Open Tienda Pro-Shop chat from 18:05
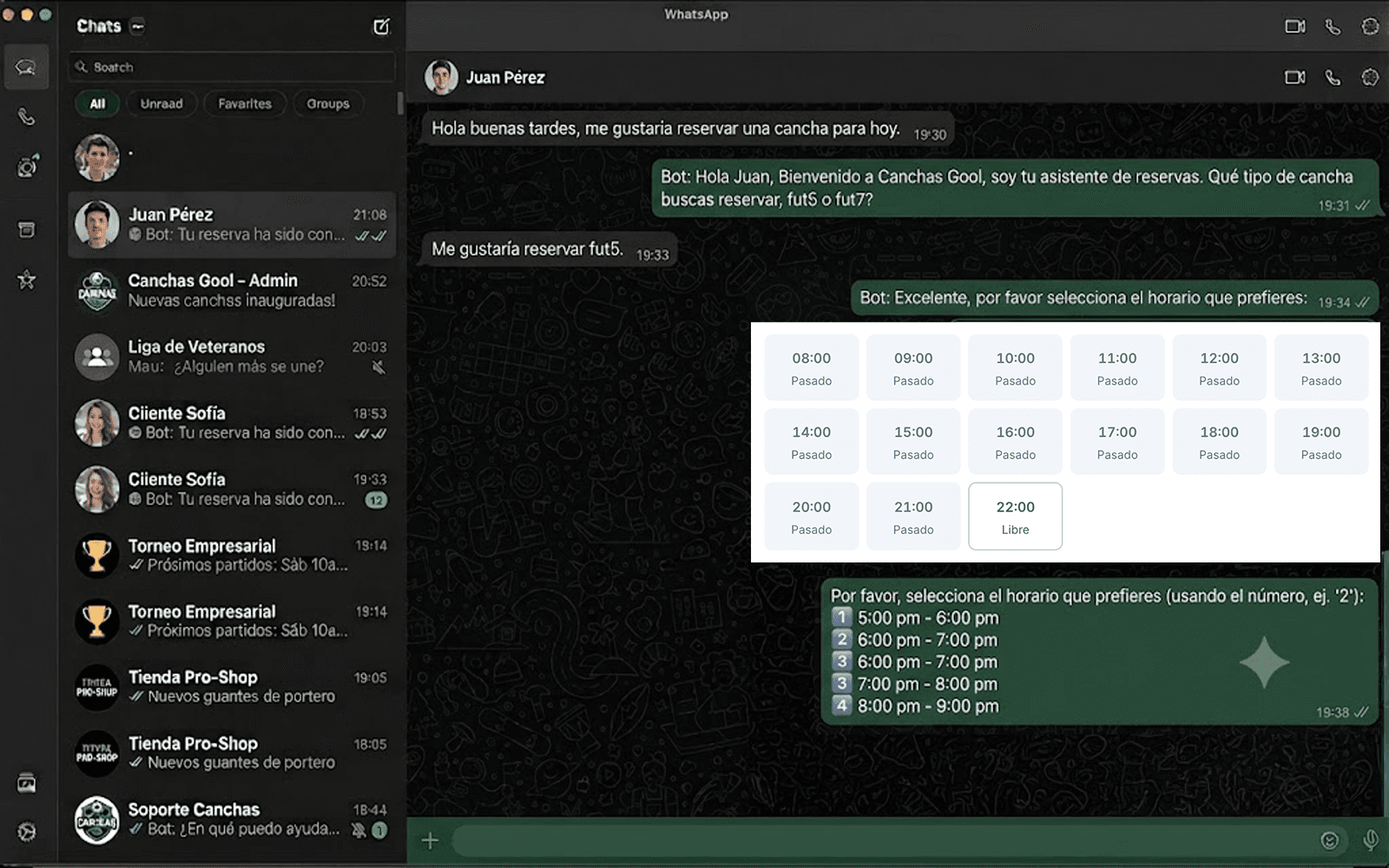The width and height of the screenshot is (1389, 868). [x=232, y=753]
